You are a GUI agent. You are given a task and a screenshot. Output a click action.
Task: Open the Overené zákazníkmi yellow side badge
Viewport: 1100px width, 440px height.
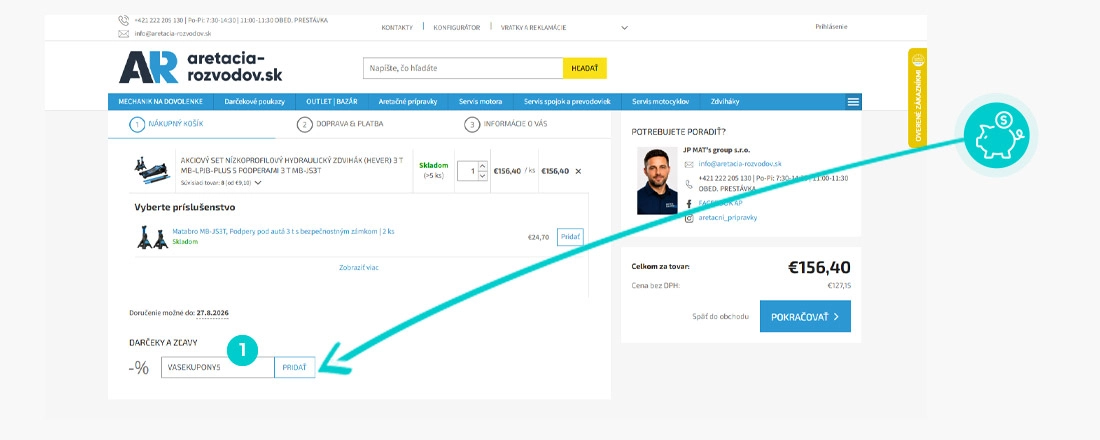[x=918, y=98]
